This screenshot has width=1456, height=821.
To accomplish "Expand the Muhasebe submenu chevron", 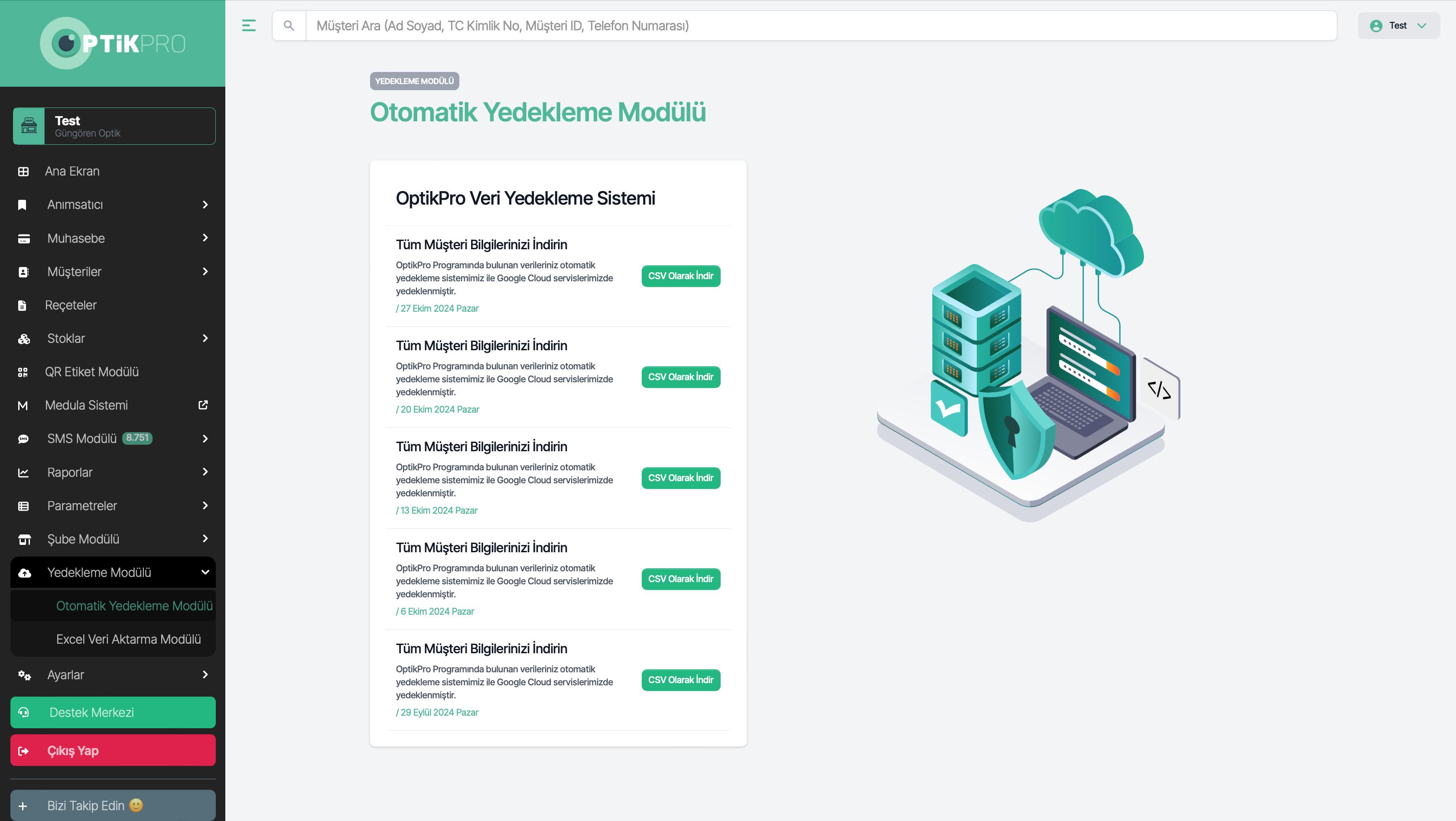I will tap(205, 238).
